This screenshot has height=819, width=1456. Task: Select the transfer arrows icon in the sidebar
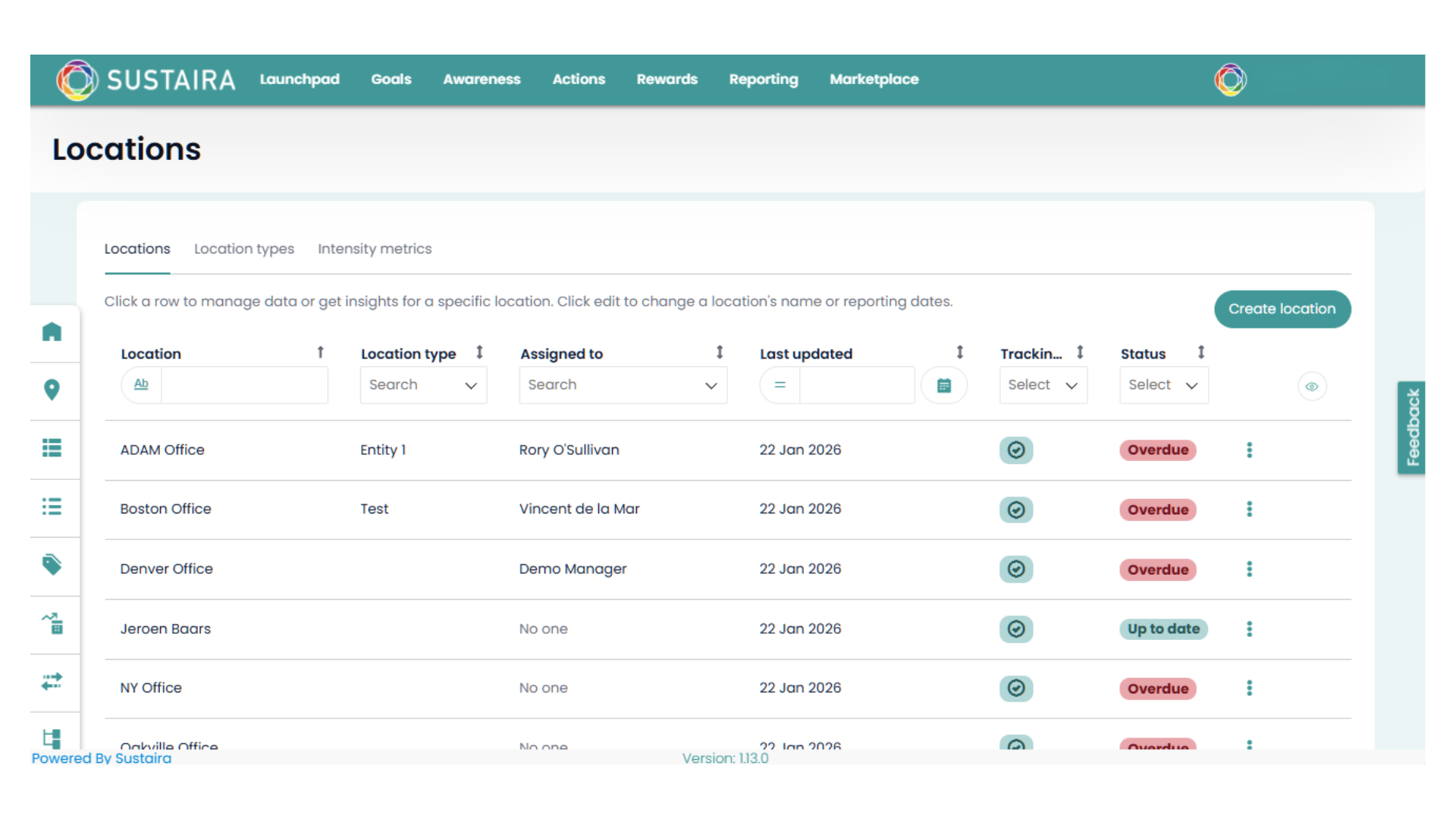coord(52,682)
